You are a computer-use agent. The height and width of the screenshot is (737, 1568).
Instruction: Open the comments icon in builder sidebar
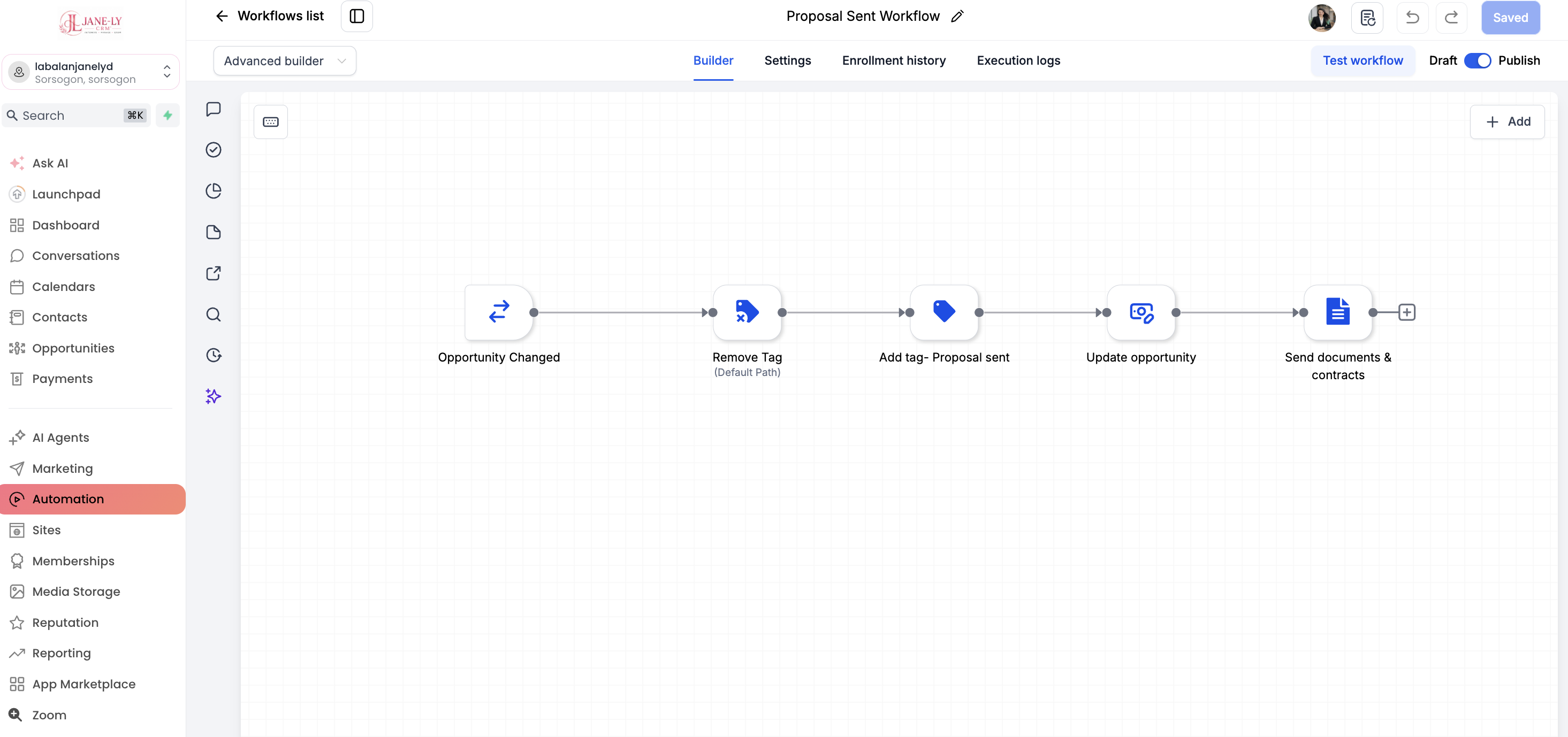click(213, 109)
